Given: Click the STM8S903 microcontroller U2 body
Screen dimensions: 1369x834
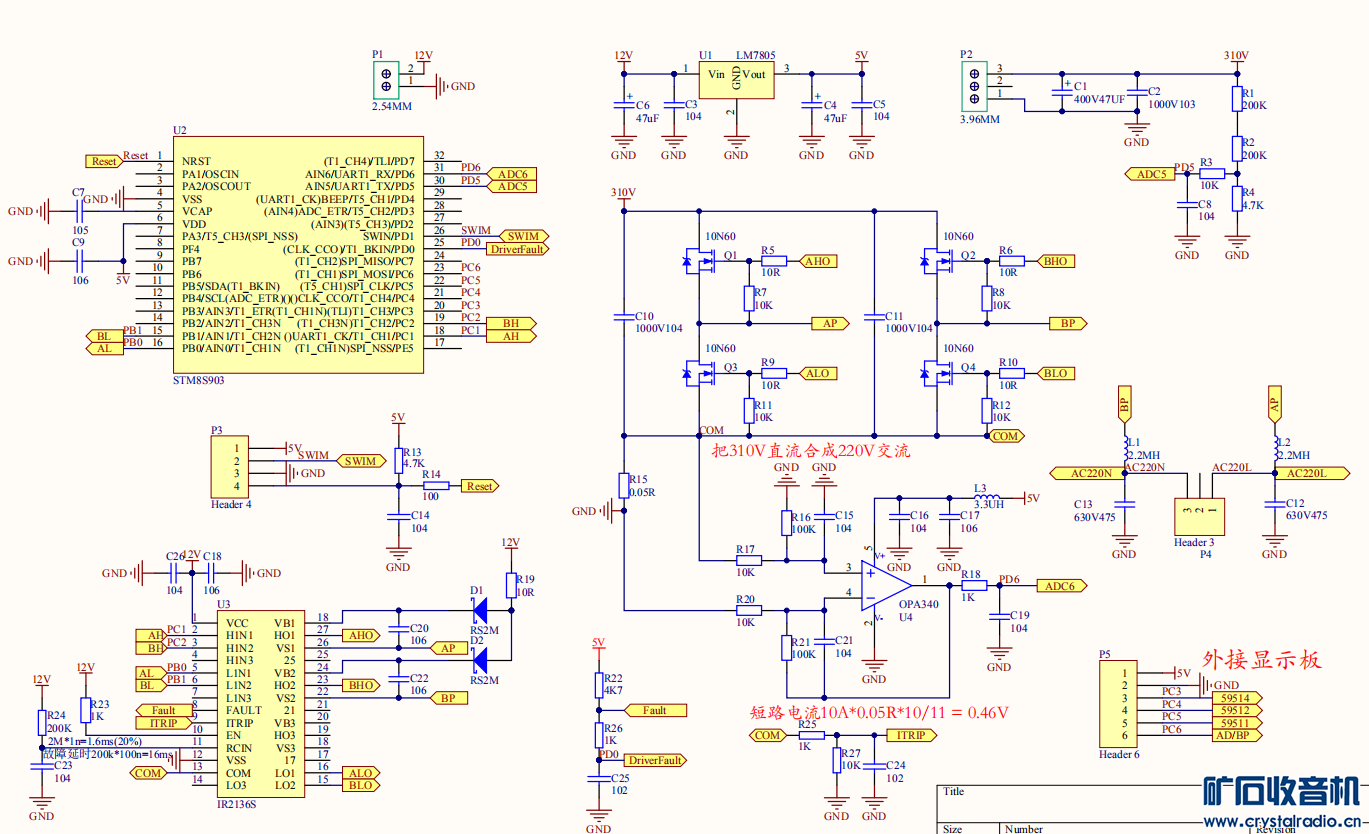Looking at the screenshot, I should [x=296, y=255].
